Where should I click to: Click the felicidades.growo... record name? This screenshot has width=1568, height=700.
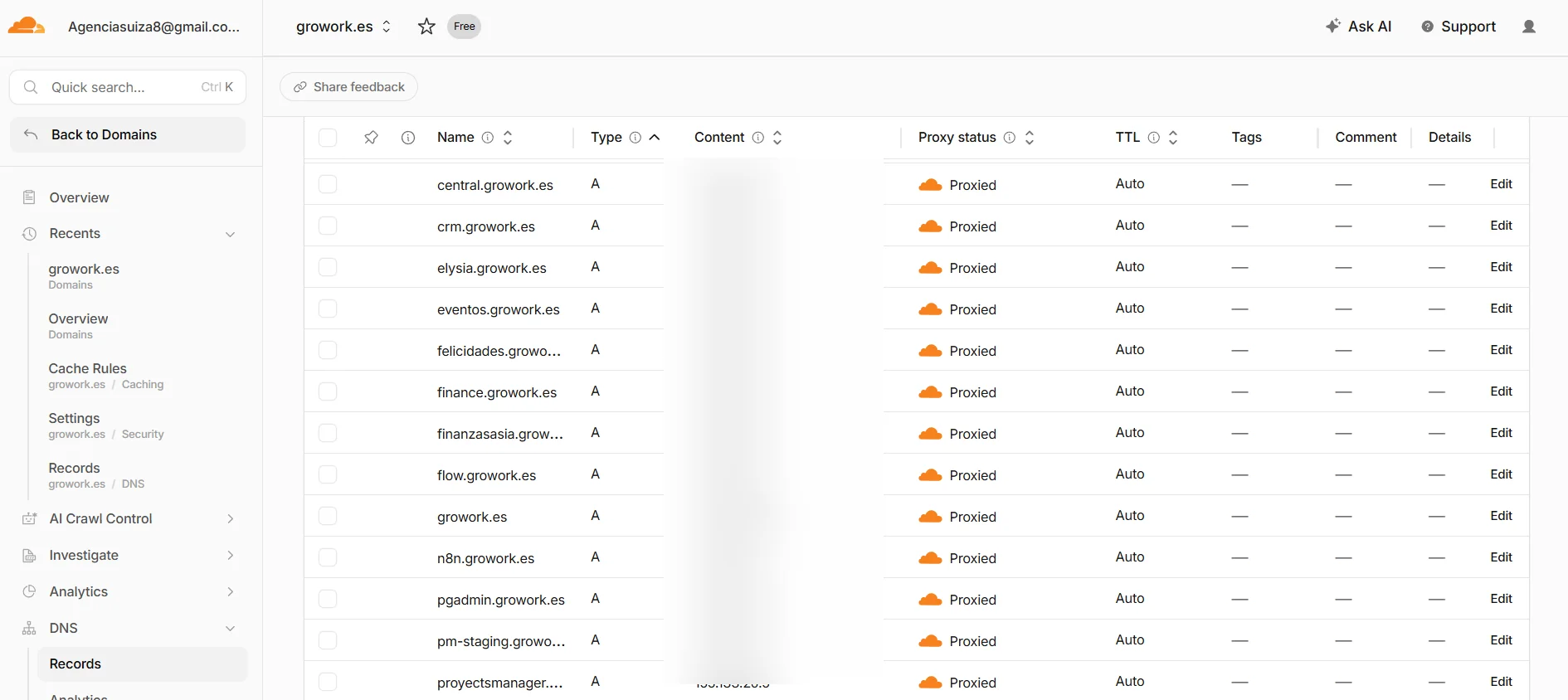coord(499,351)
